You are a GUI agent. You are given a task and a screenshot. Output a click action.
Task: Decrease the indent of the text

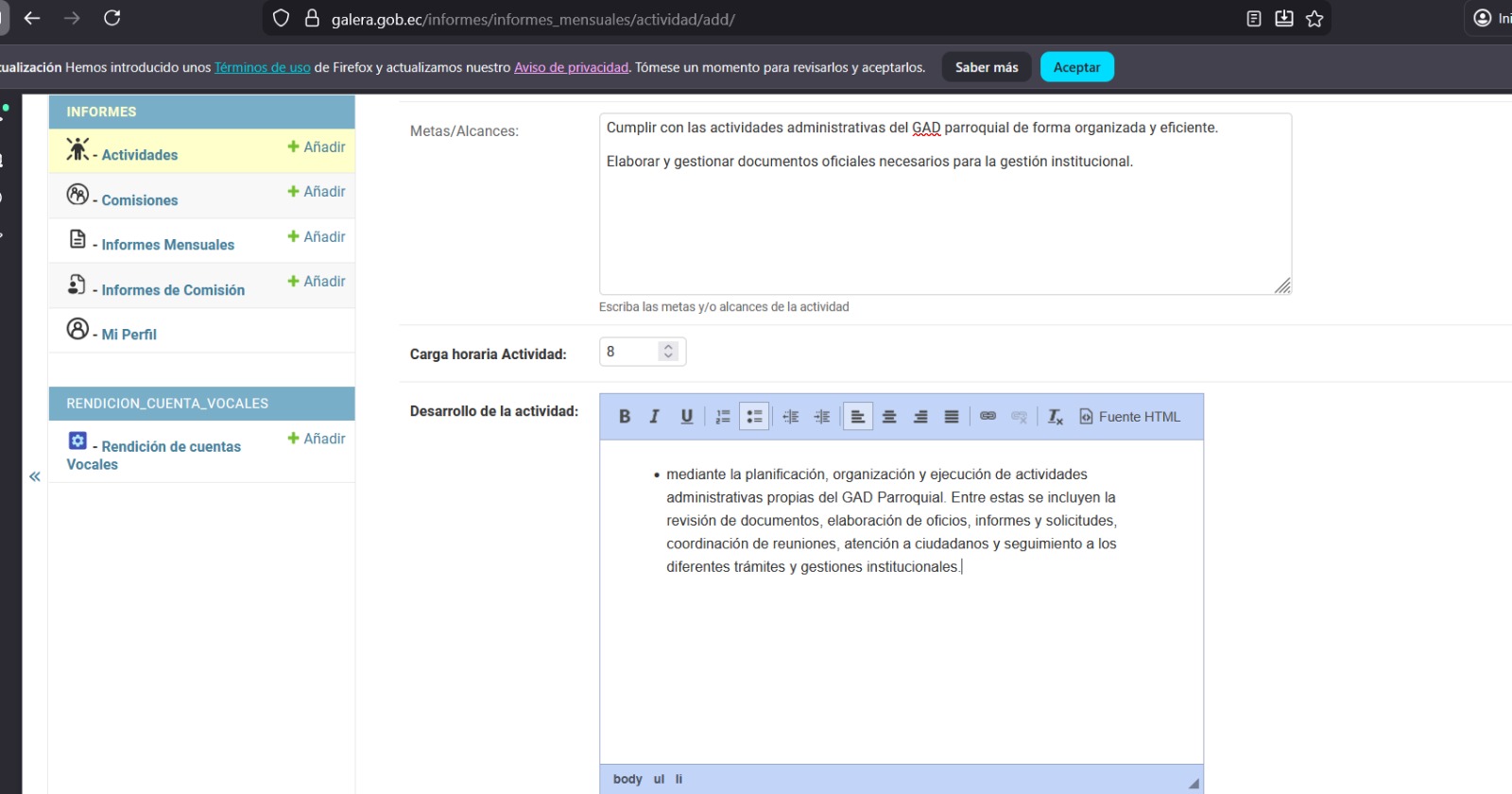point(791,417)
